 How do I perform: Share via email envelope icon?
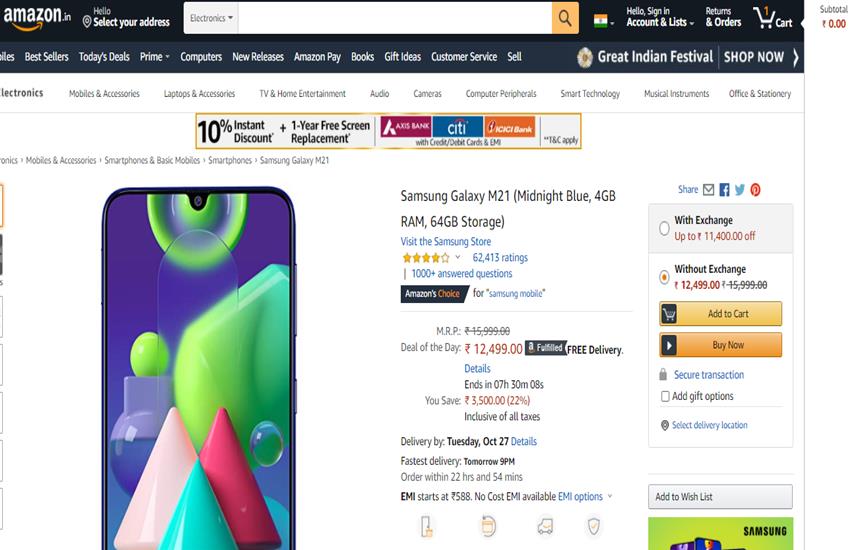click(708, 189)
